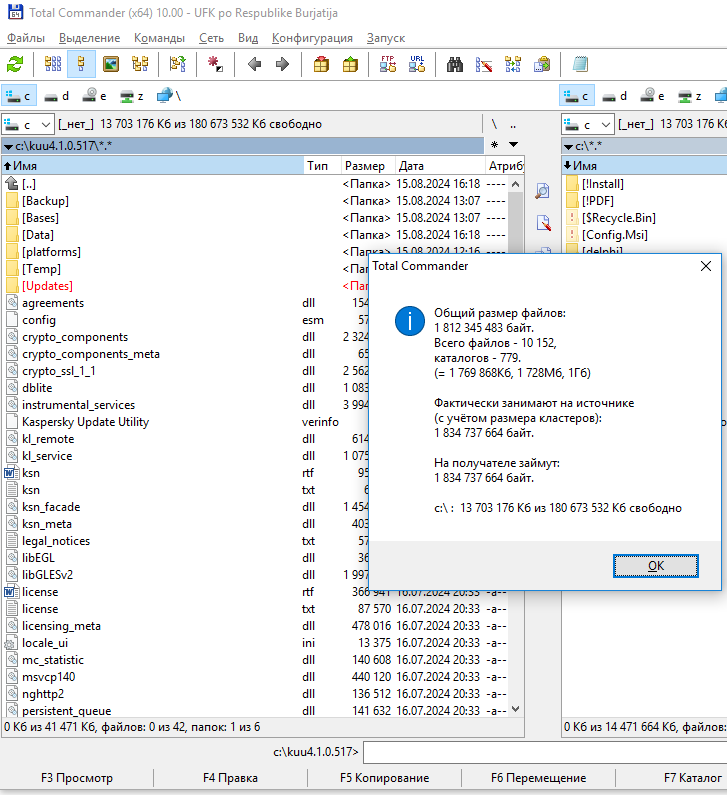Open left panel drive dropdown
Screen dimensions: 727x795
click(x=29, y=124)
